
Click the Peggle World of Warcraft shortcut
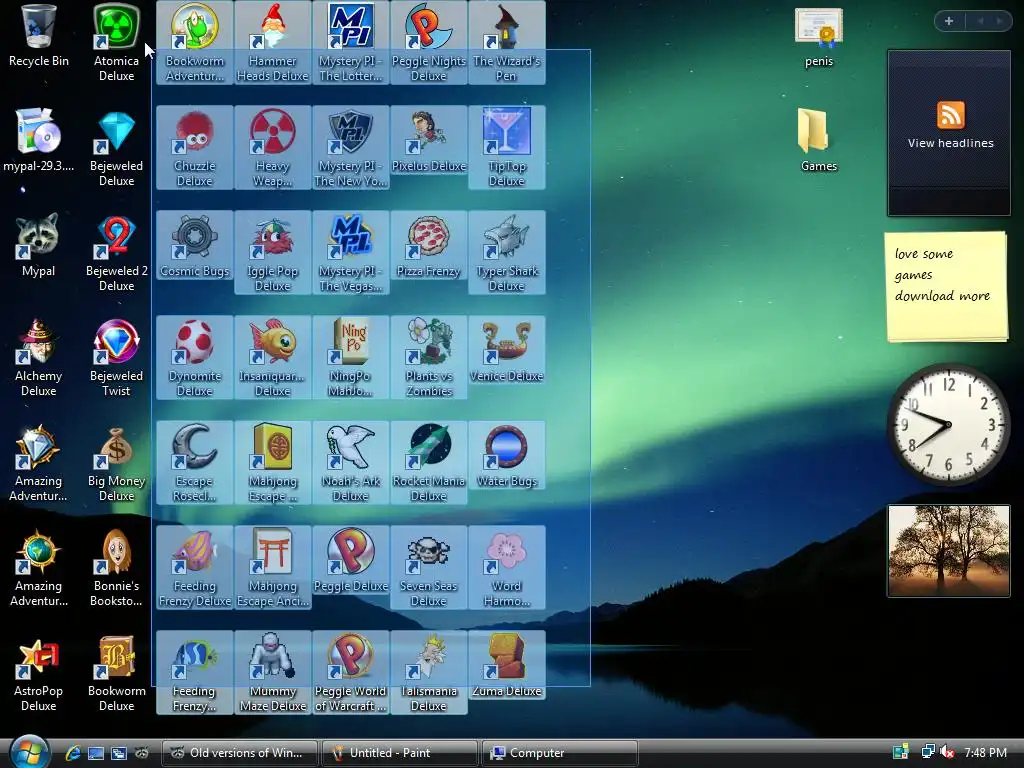351,673
